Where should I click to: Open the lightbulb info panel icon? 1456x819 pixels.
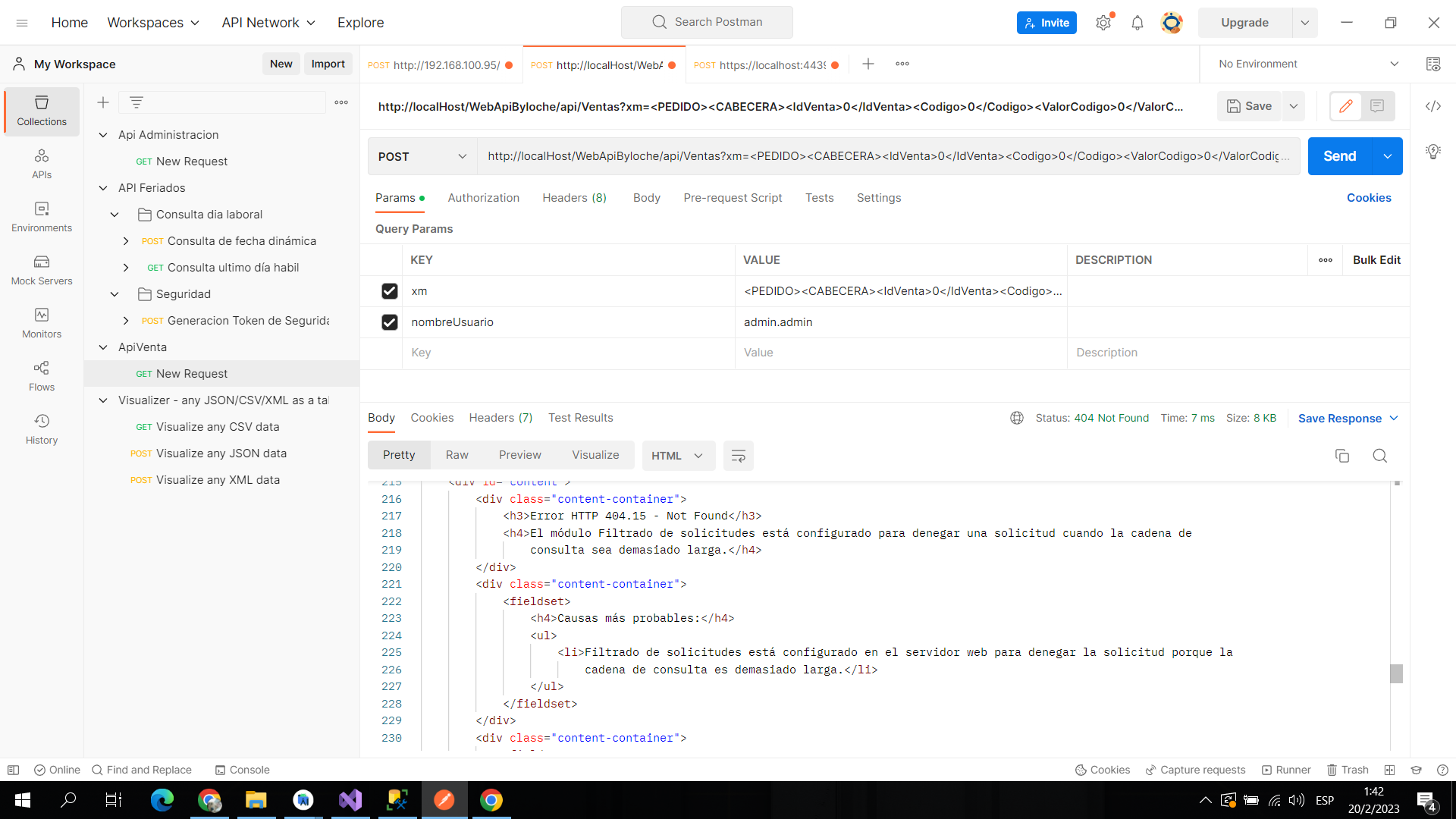tap(1433, 152)
